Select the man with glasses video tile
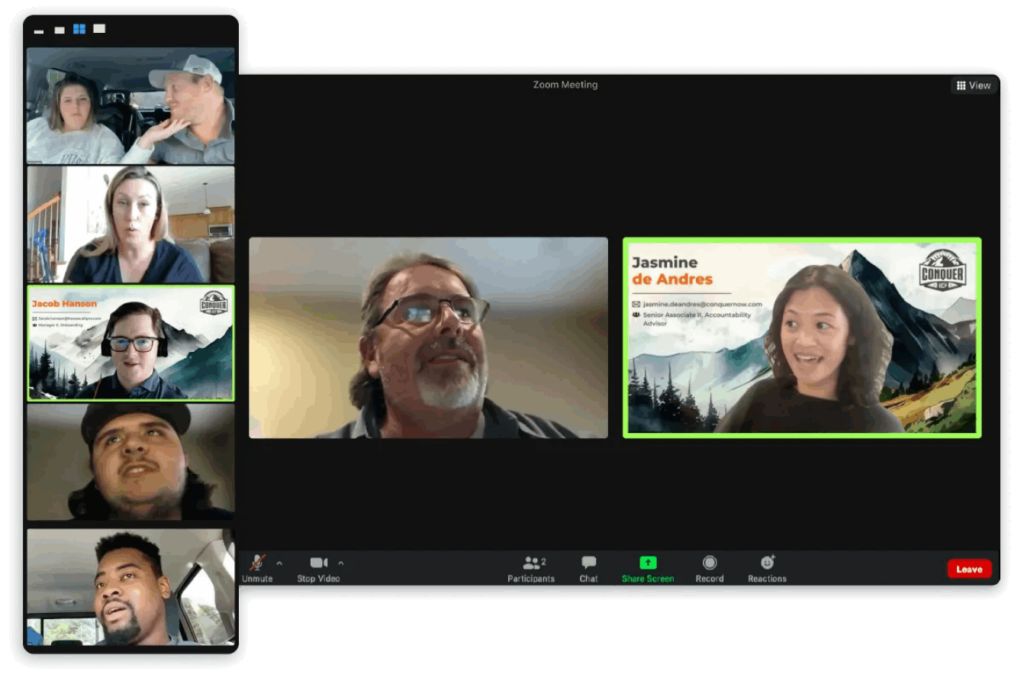Viewport: 1024px width, 678px height. point(428,338)
